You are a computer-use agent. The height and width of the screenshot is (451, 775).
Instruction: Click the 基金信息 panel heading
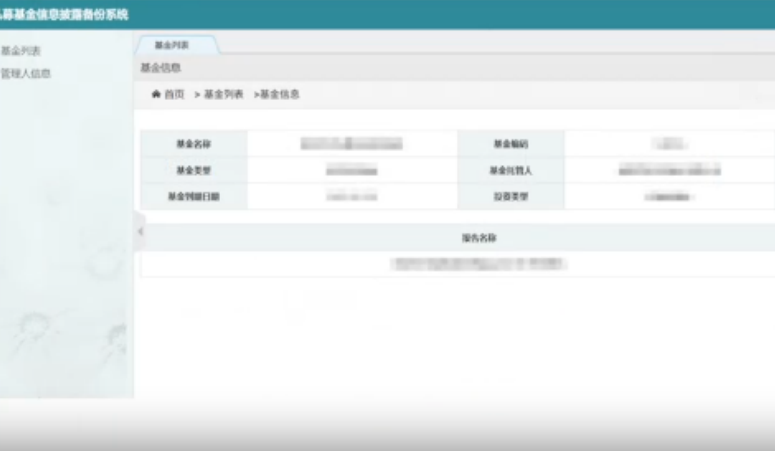161,68
